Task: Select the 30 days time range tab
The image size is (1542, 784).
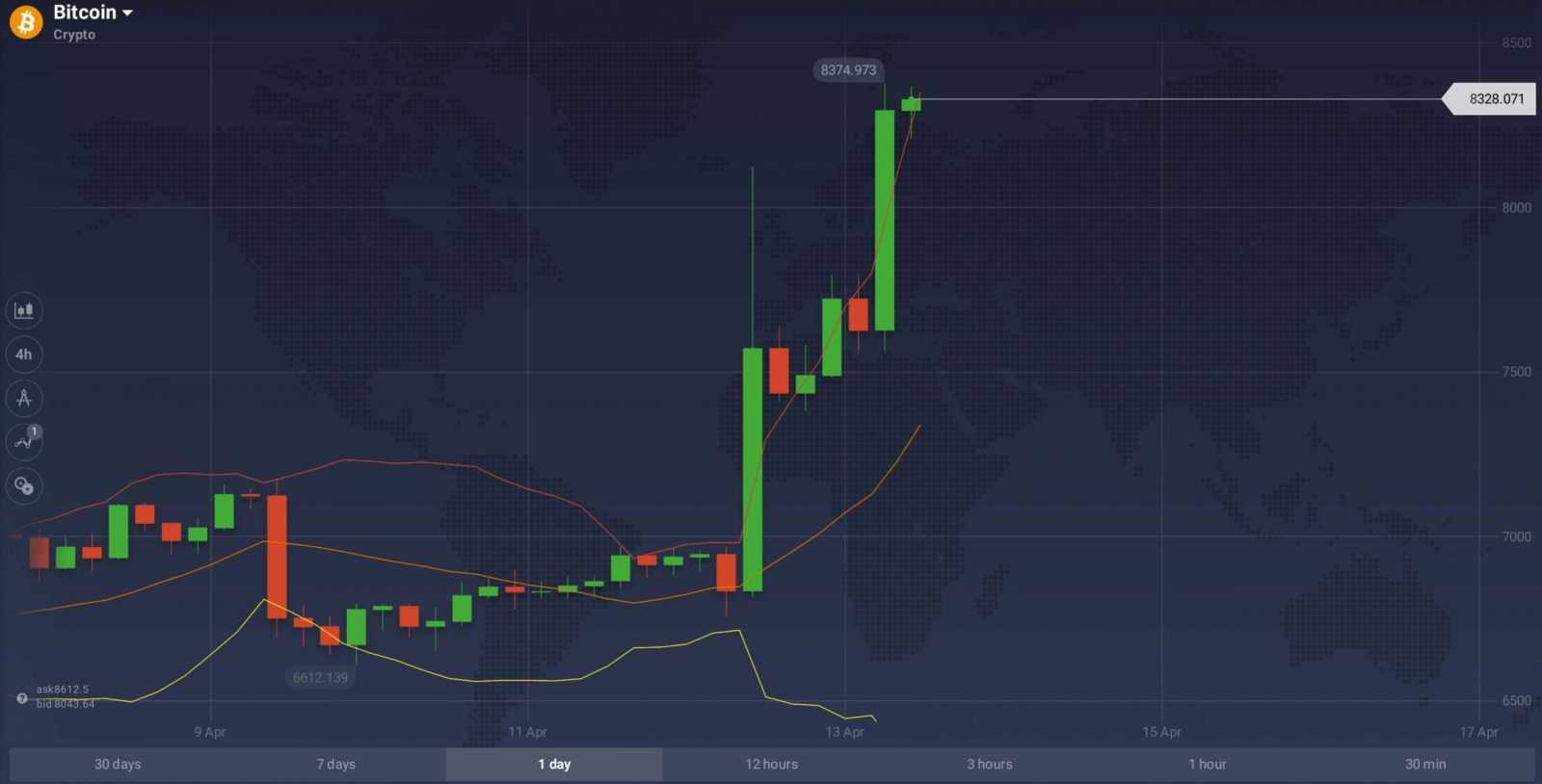Action: 118,764
